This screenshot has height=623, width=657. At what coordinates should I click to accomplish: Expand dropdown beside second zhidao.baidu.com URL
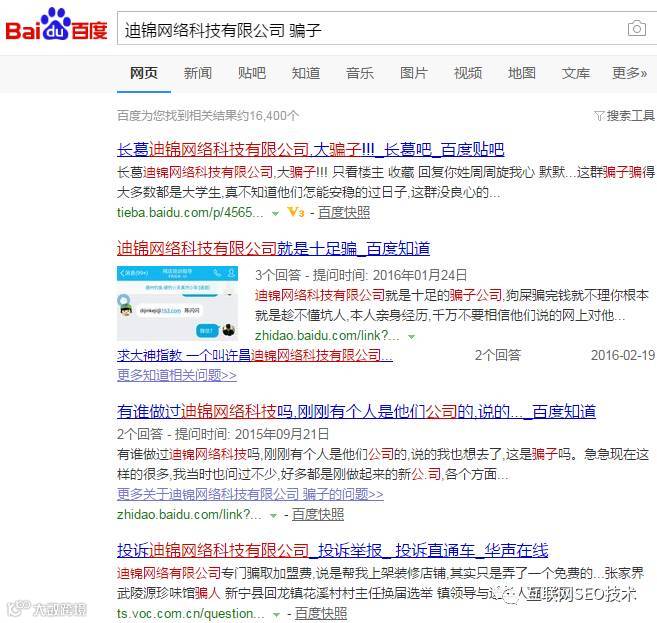(x=274, y=515)
